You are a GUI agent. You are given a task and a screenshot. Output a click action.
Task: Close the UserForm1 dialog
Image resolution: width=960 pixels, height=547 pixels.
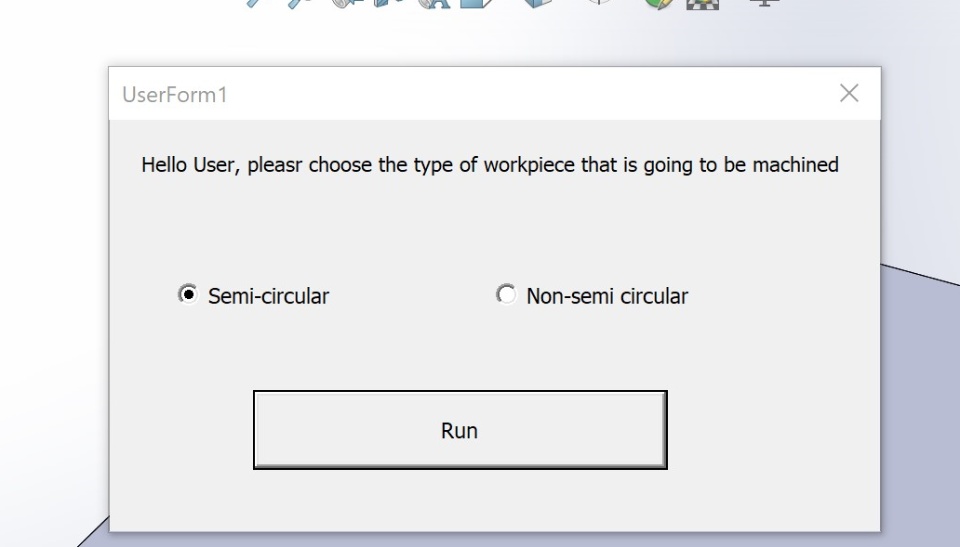849,93
